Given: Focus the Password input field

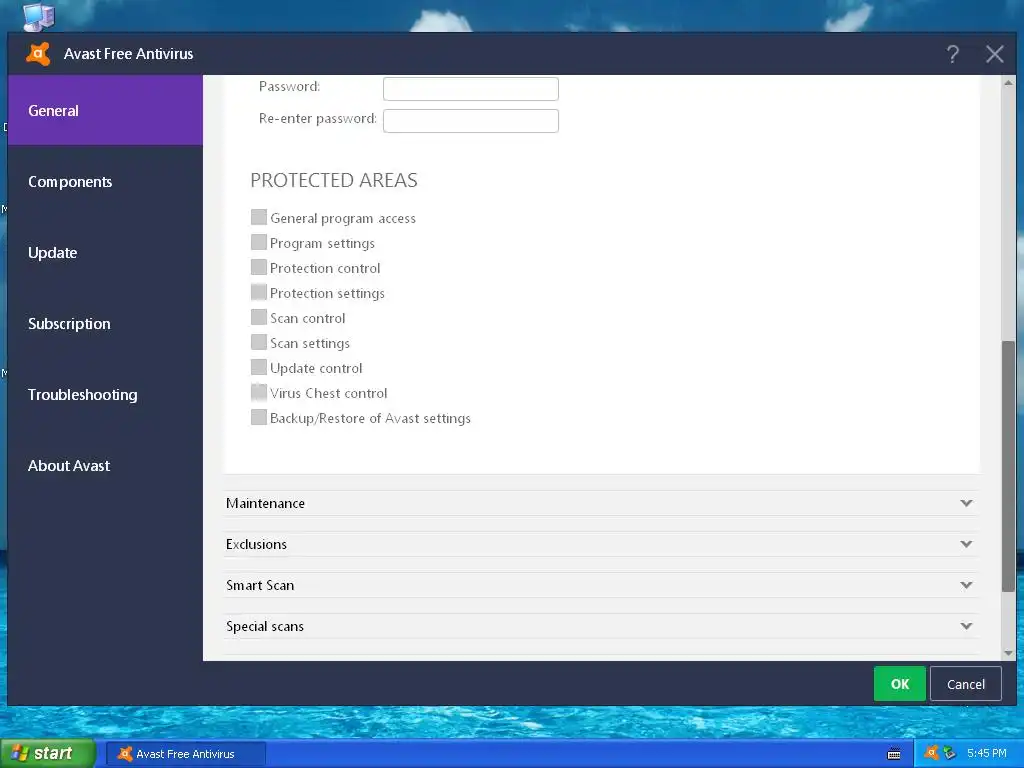Looking at the screenshot, I should point(471,89).
